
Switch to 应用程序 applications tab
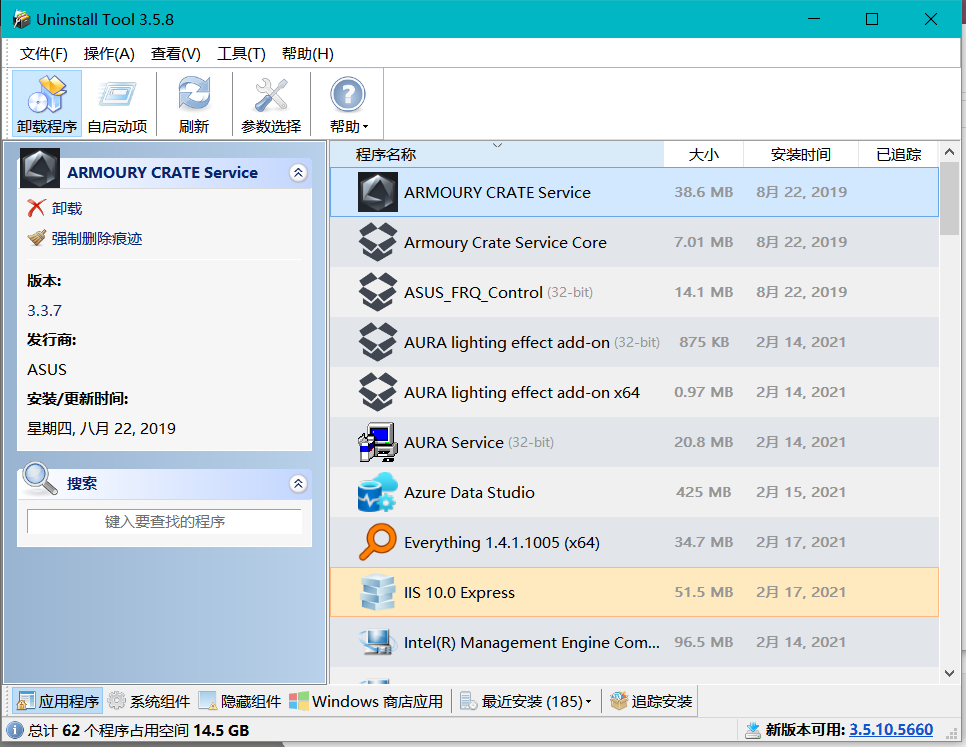pos(57,701)
